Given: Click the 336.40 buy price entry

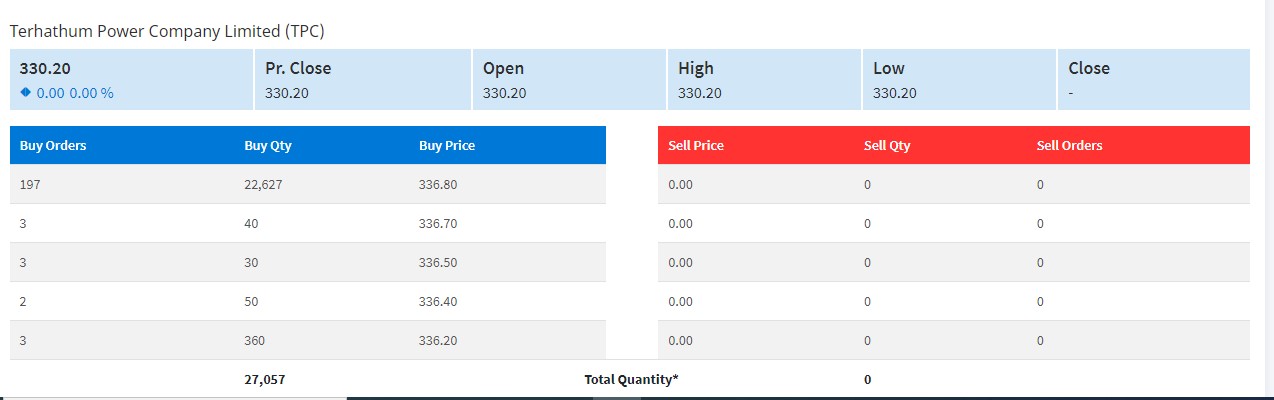Looking at the screenshot, I should [438, 301].
